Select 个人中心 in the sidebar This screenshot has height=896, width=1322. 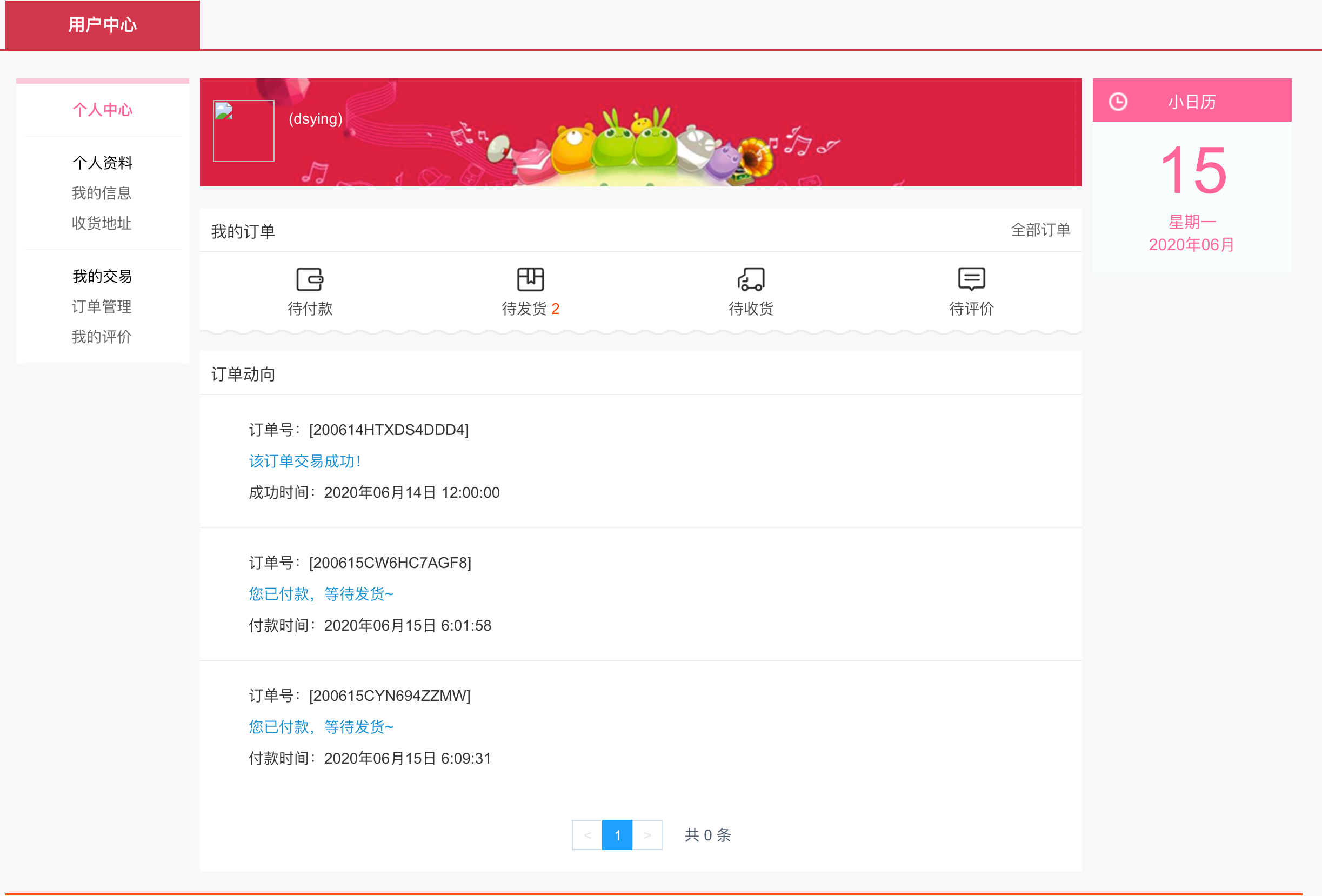point(102,110)
